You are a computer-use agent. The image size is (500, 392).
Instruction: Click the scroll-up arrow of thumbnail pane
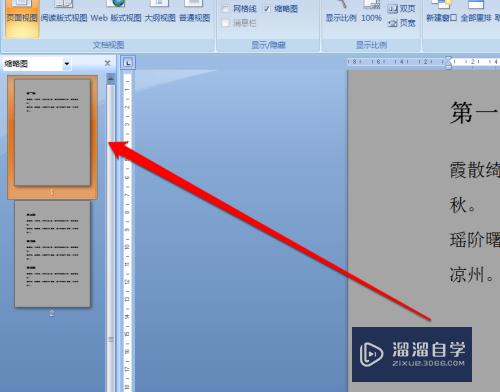click(111, 79)
